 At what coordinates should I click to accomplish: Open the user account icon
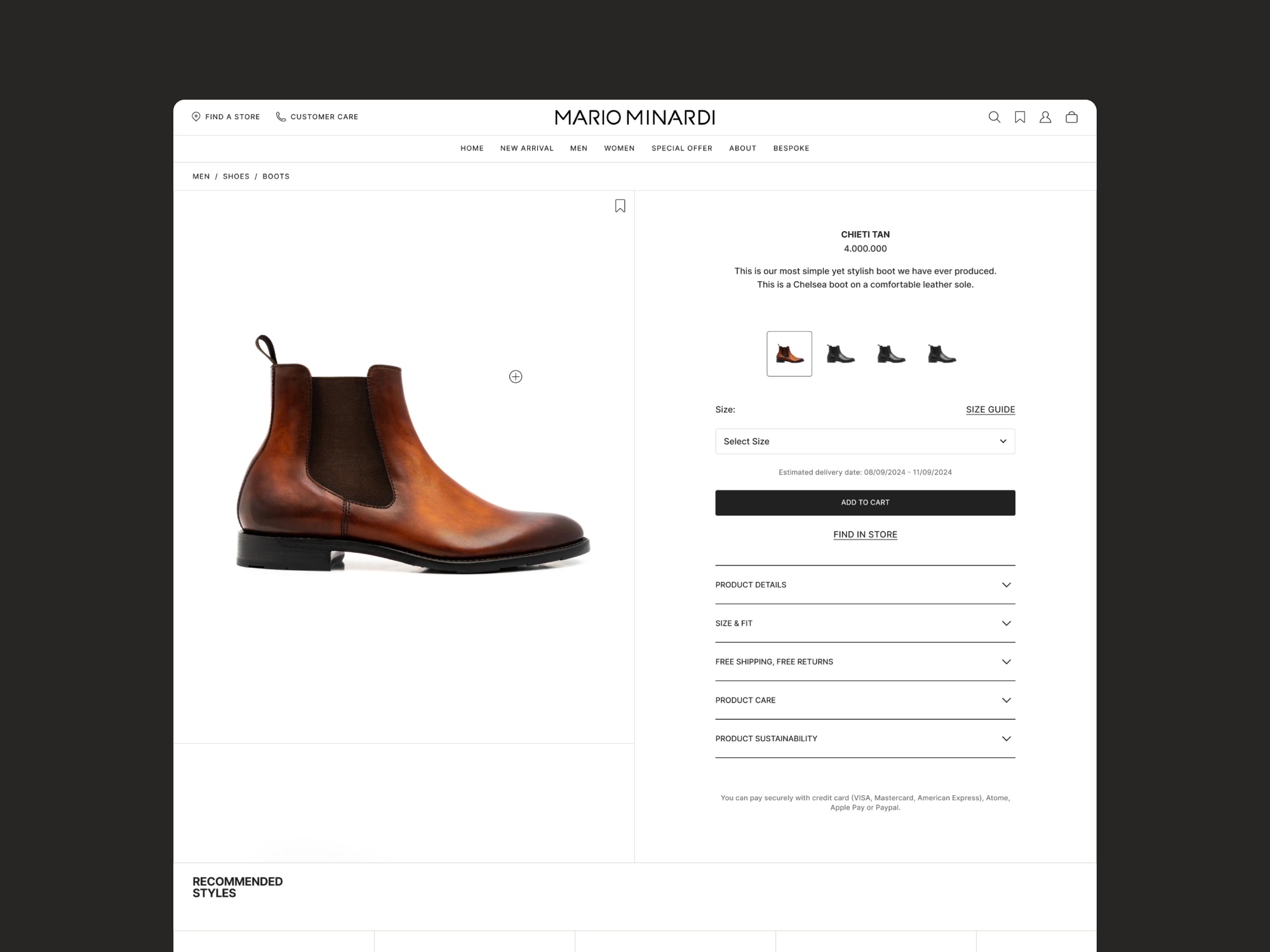tap(1045, 117)
